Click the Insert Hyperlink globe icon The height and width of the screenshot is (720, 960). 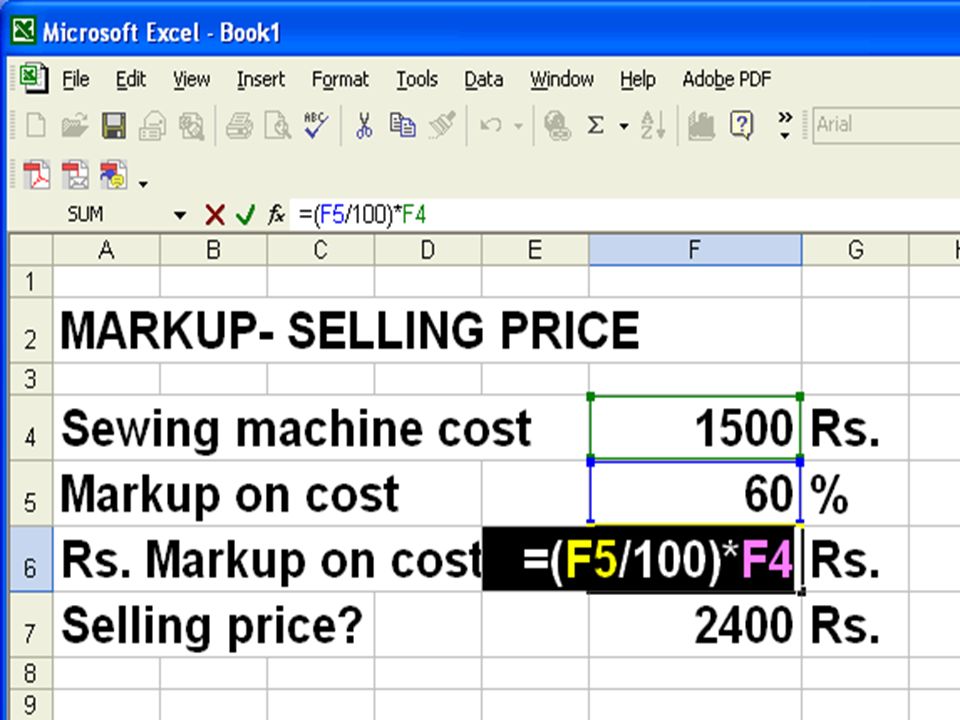tap(557, 126)
